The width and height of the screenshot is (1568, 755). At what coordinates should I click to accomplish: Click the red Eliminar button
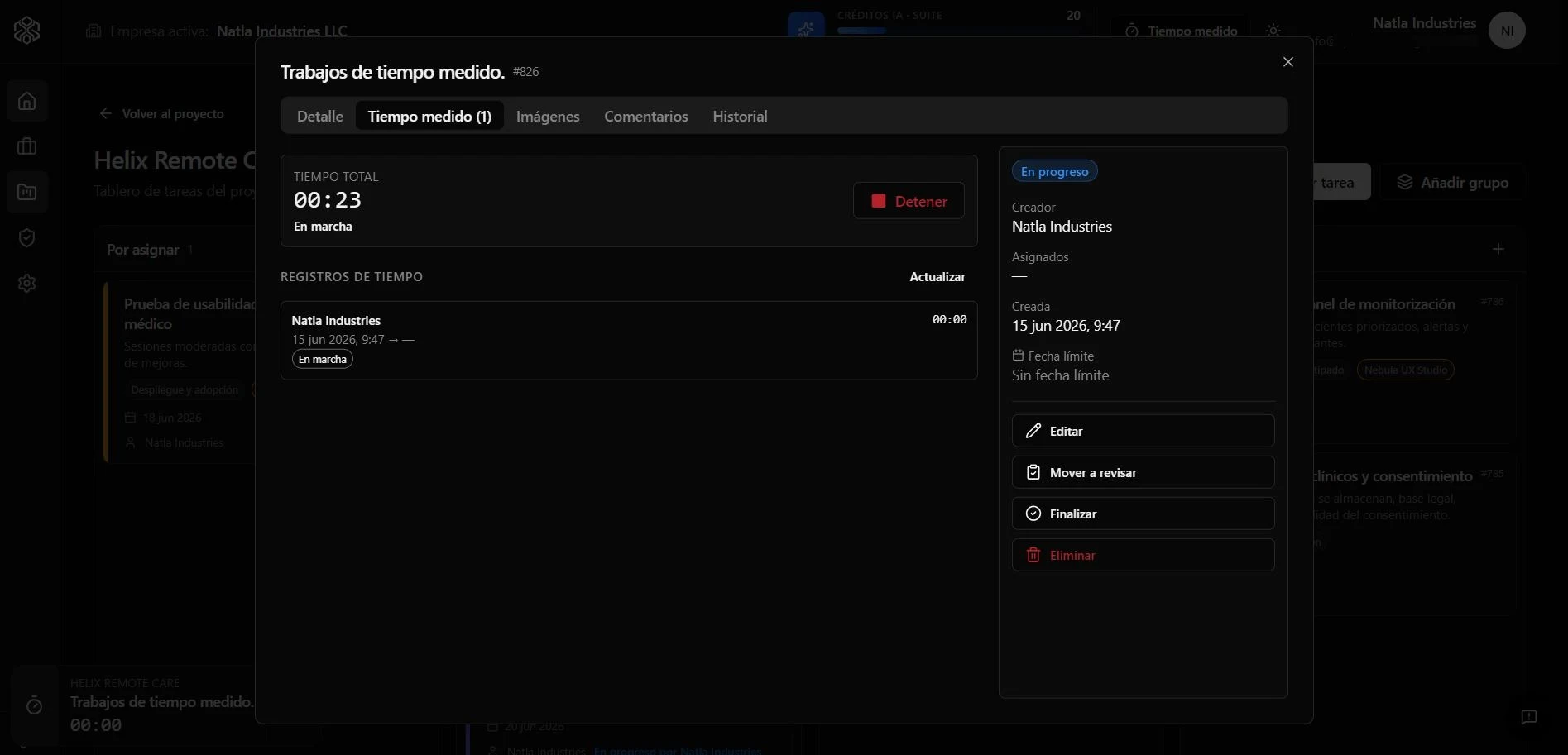[x=1143, y=555]
